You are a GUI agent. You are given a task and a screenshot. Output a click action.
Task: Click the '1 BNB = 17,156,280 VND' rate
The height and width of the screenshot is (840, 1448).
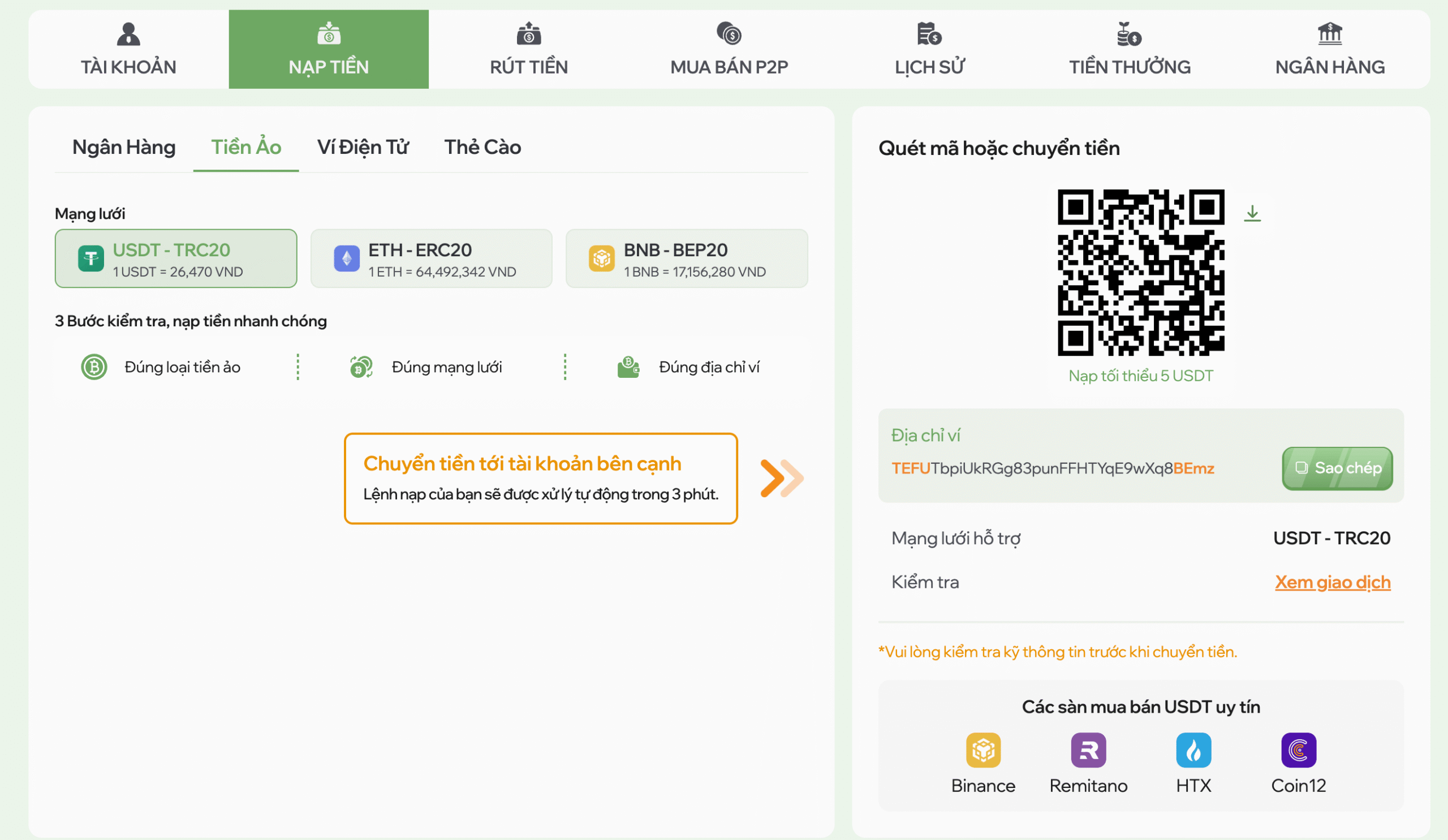tap(695, 272)
